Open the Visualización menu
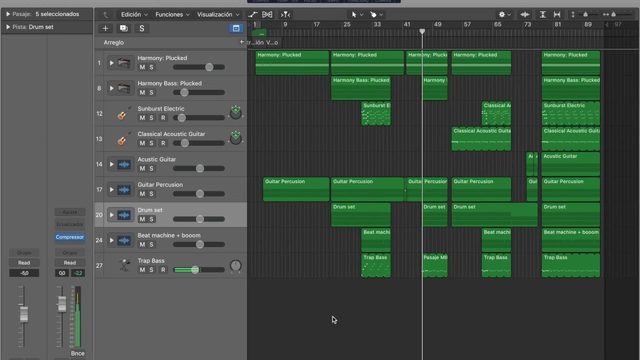Viewport: 640px width, 360px height. pyautogui.click(x=218, y=14)
